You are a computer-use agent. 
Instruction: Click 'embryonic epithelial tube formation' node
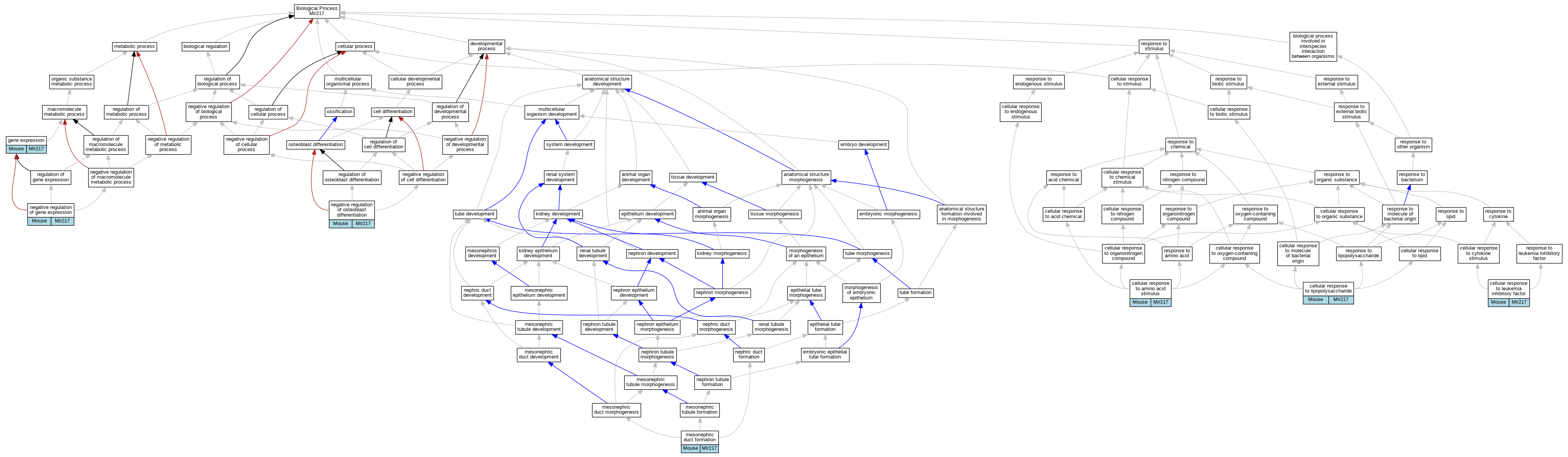pos(825,355)
